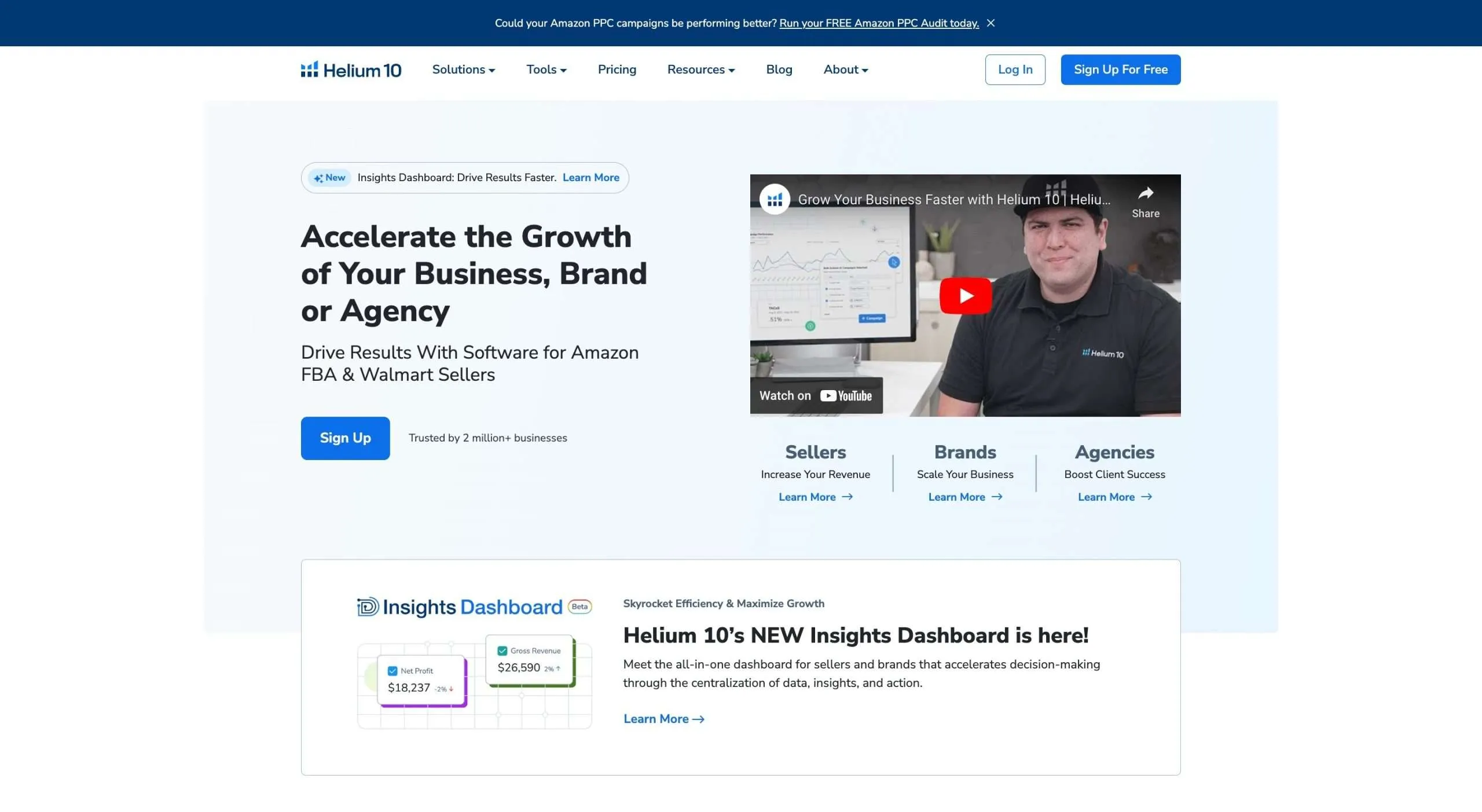Expand the About menu
The height and width of the screenshot is (812, 1482).
pos(845,69)
